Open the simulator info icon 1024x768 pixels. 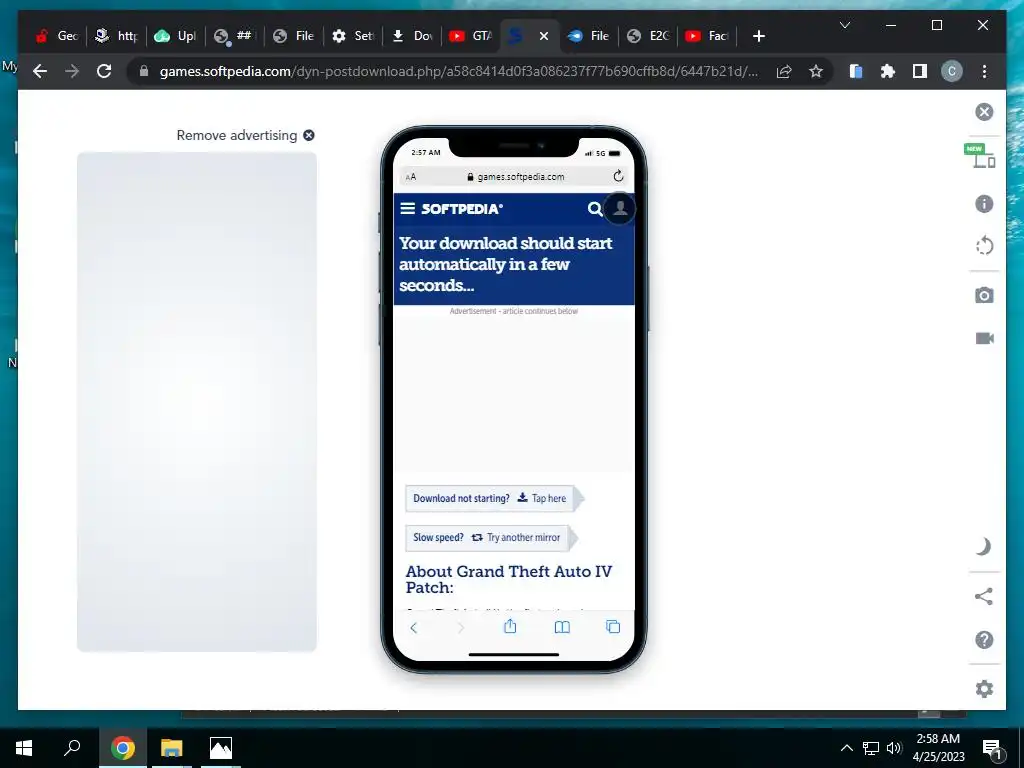984,204
